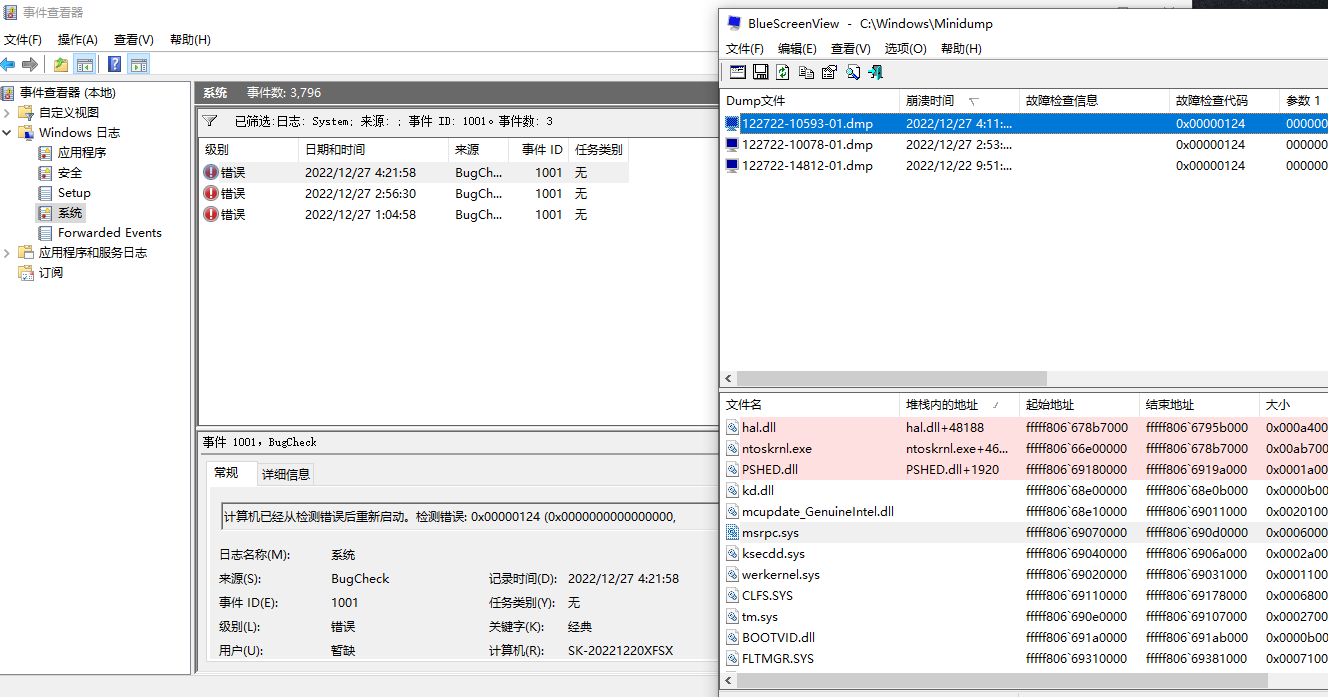Toggle the show/hide console tree toolbar icon
1328x697 pixels.
(85, 65)
